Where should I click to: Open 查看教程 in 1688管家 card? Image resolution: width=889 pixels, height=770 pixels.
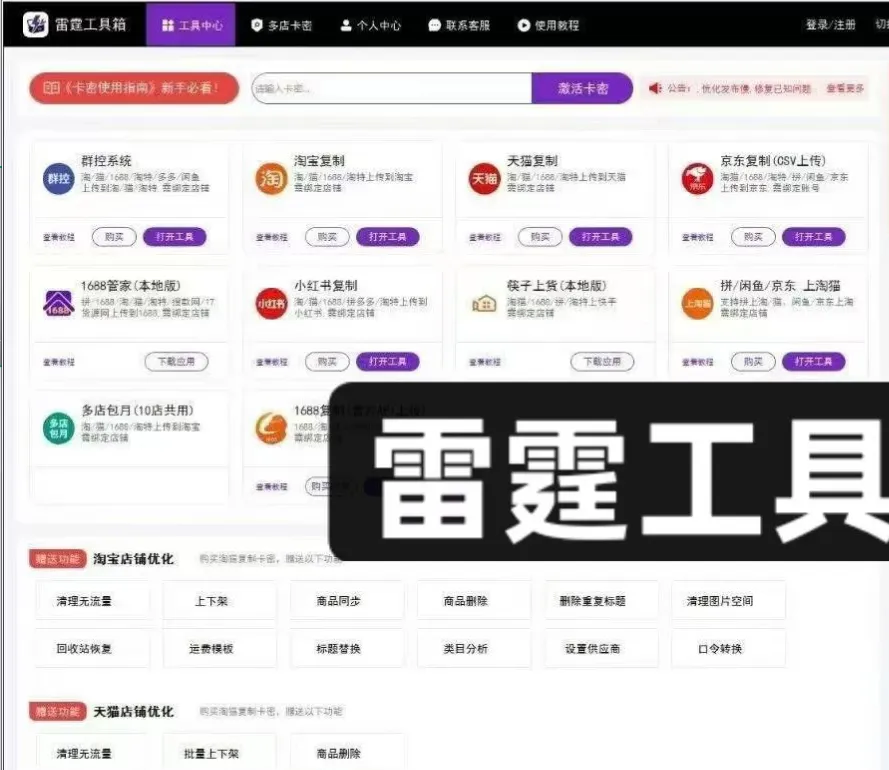[59, 362]
